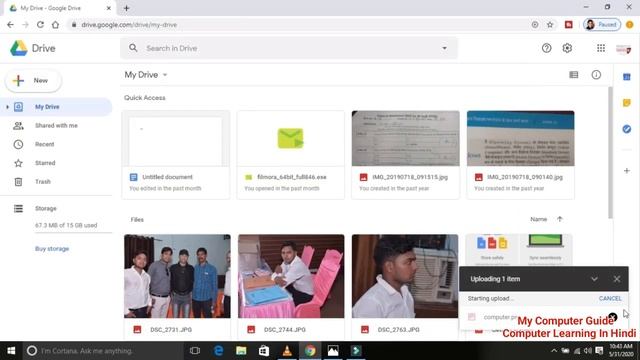Click the New button

[33, 80]
